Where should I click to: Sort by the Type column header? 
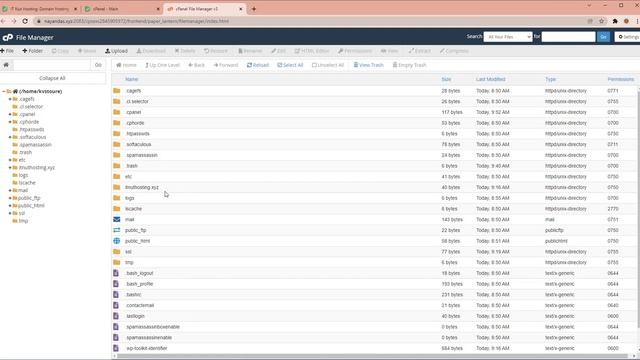click(x=550, y=79)
